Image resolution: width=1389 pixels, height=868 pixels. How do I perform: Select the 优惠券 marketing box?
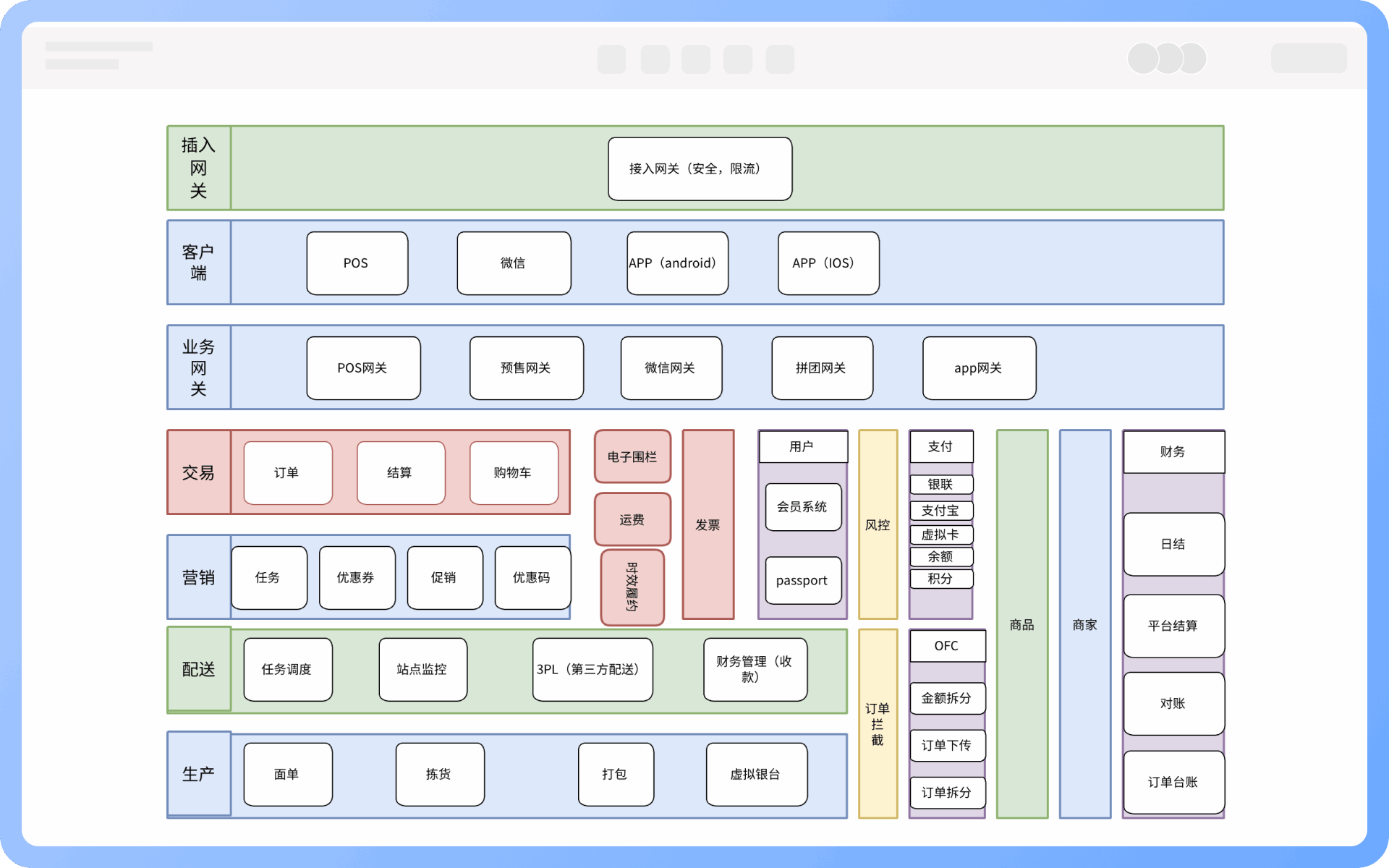pyautogui.click(x=357, y=577)
